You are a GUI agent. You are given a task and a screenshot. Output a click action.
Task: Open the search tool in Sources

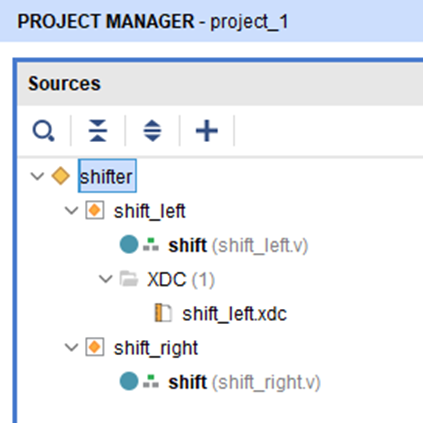43,131
